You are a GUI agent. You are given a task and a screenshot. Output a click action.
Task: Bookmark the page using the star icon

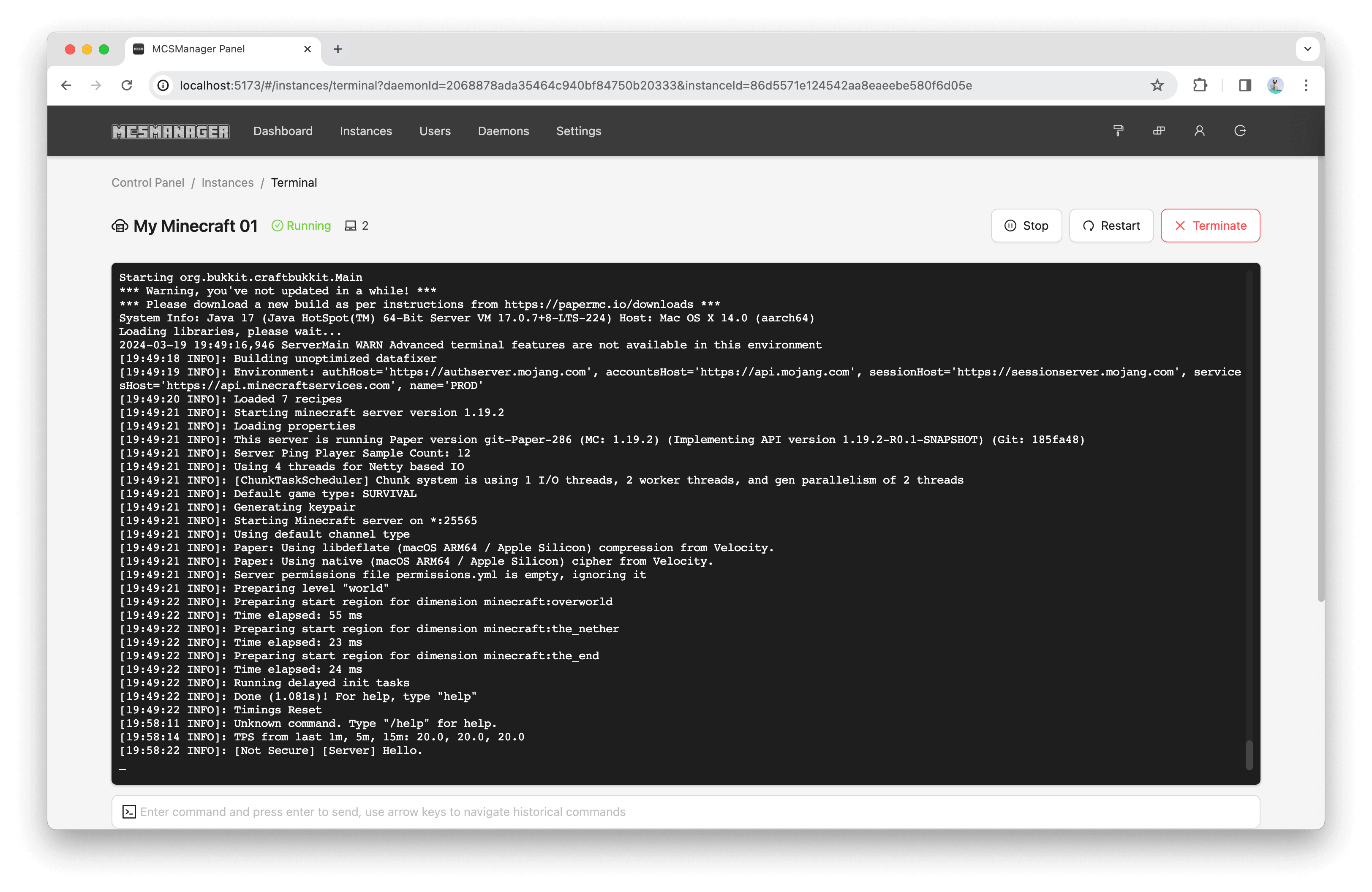pos(1157,85)
